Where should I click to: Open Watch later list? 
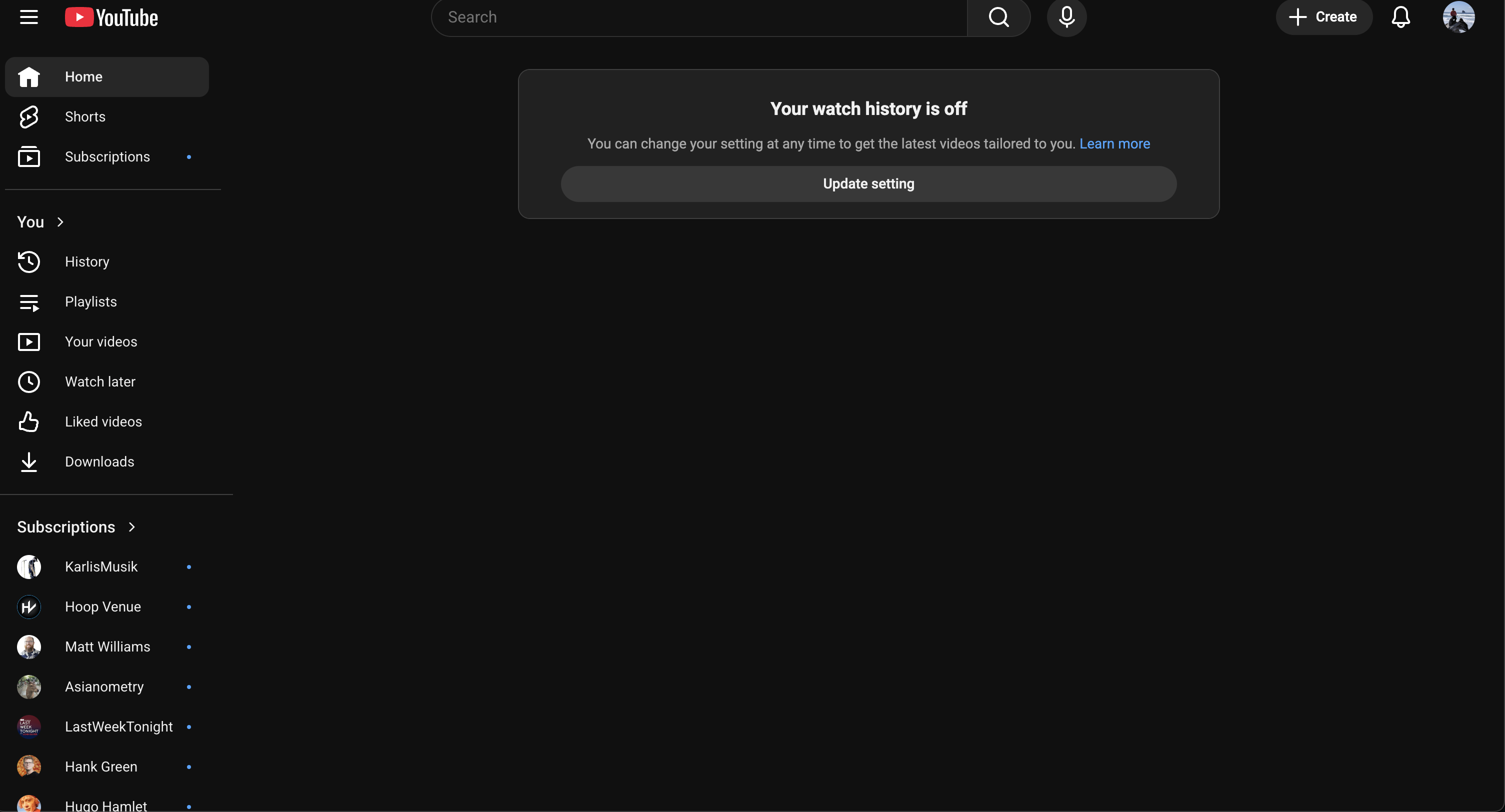tap(100, 381)
